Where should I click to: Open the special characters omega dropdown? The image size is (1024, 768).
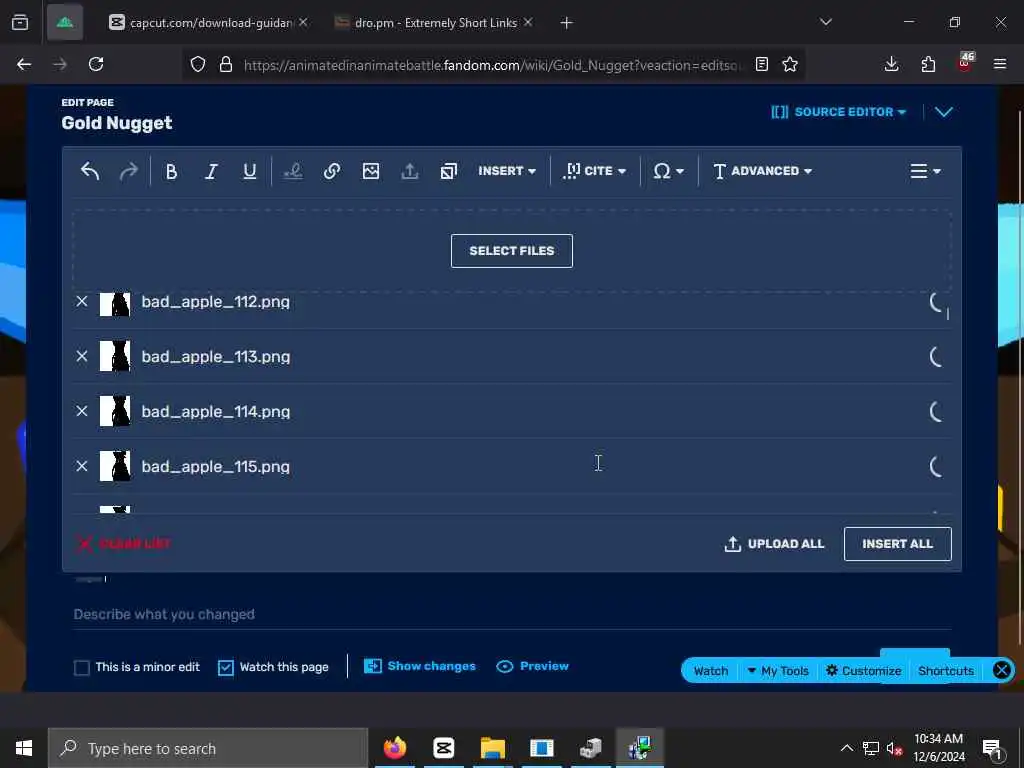tap(668, 171)
